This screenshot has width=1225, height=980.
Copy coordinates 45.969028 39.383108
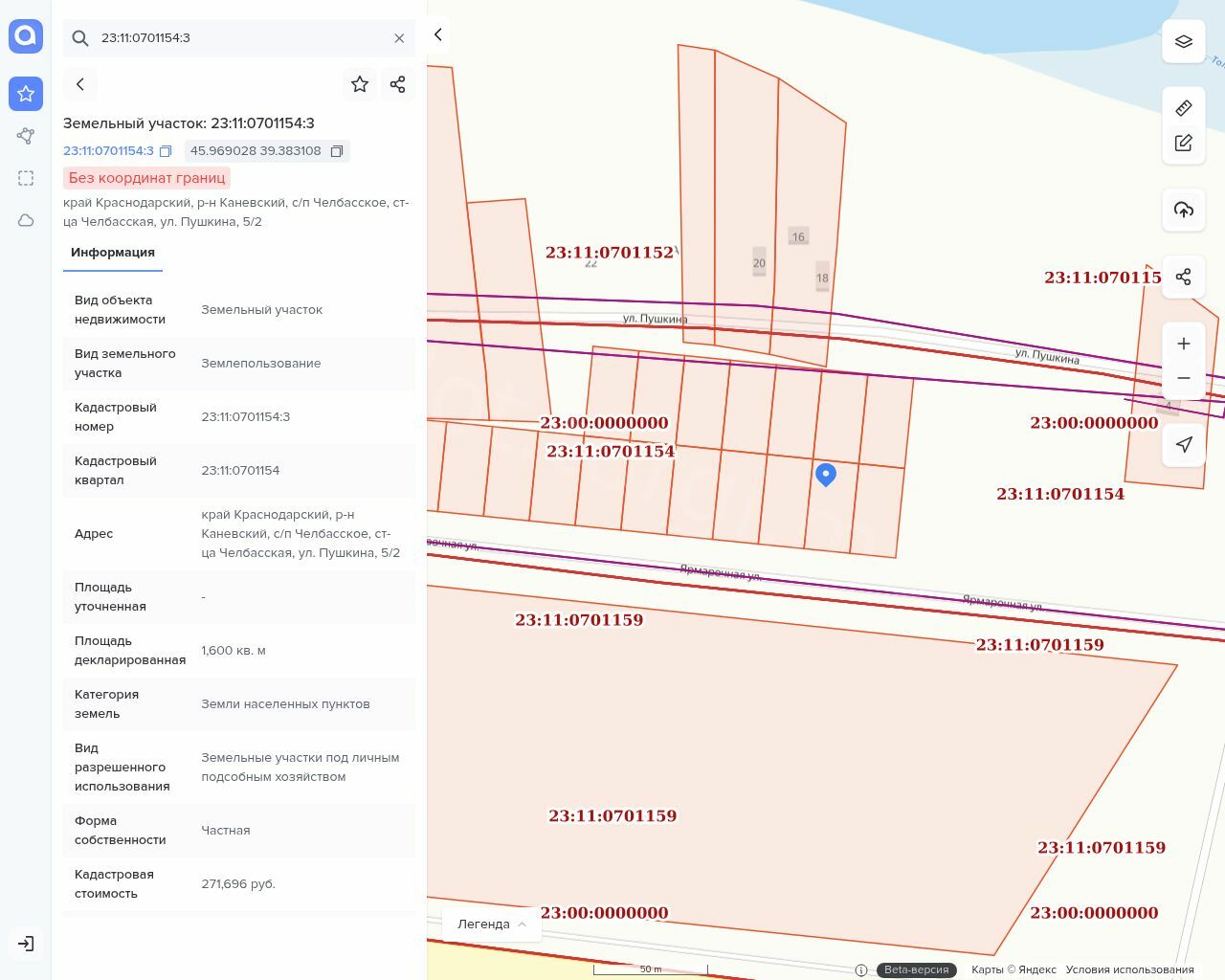337,151
